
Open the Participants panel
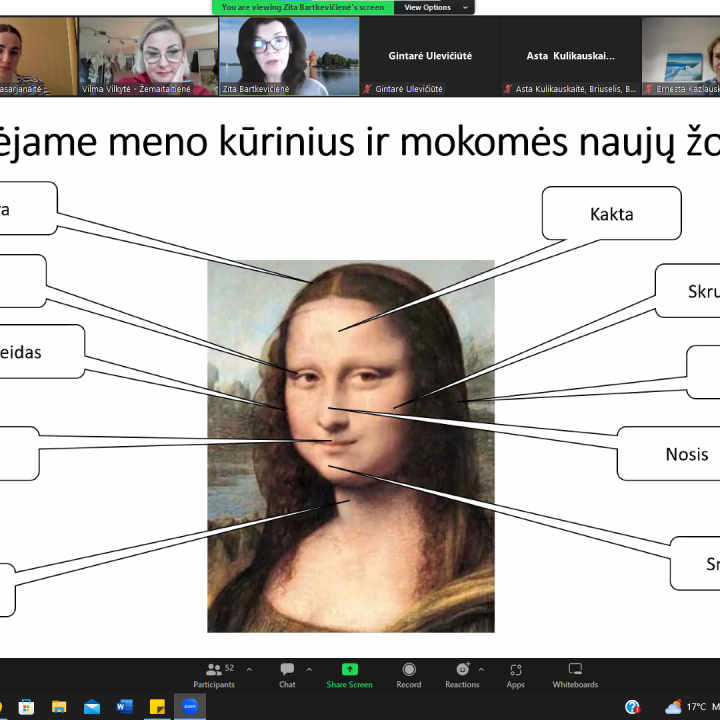pyautogui.click(x=214, y=675)
